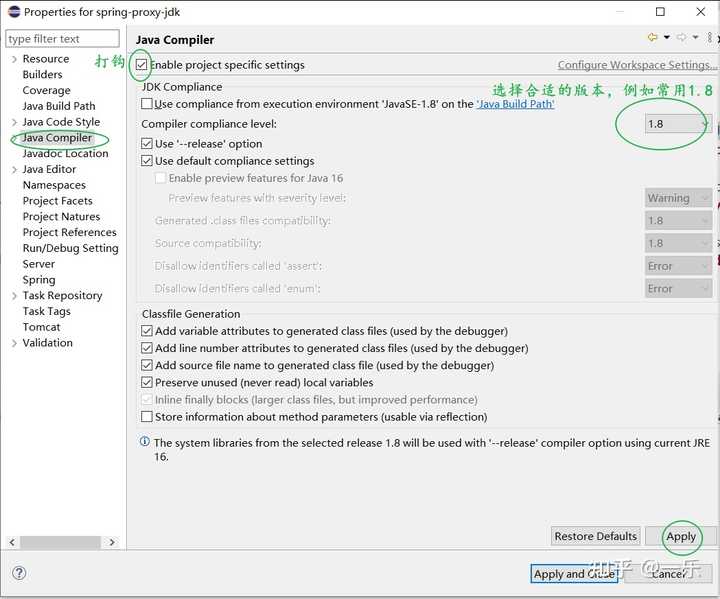Click the Cancel button

[668, 574]
